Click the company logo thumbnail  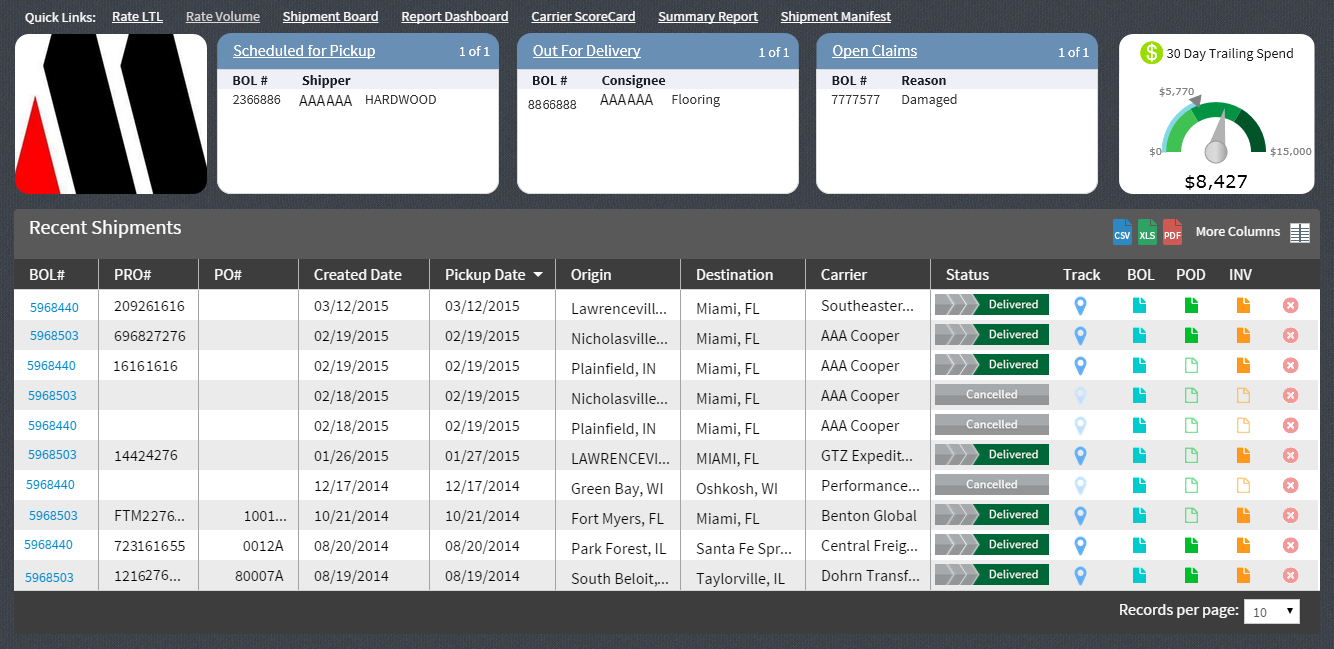tap(111, 114)
